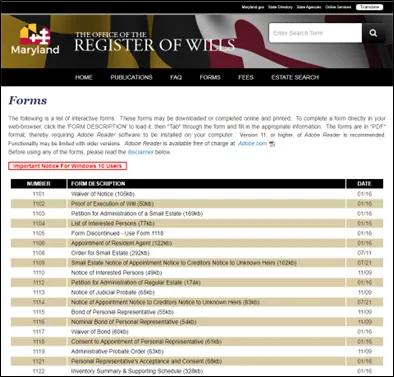Open the ESTATE SEARCH navigation item

point(295,77)
